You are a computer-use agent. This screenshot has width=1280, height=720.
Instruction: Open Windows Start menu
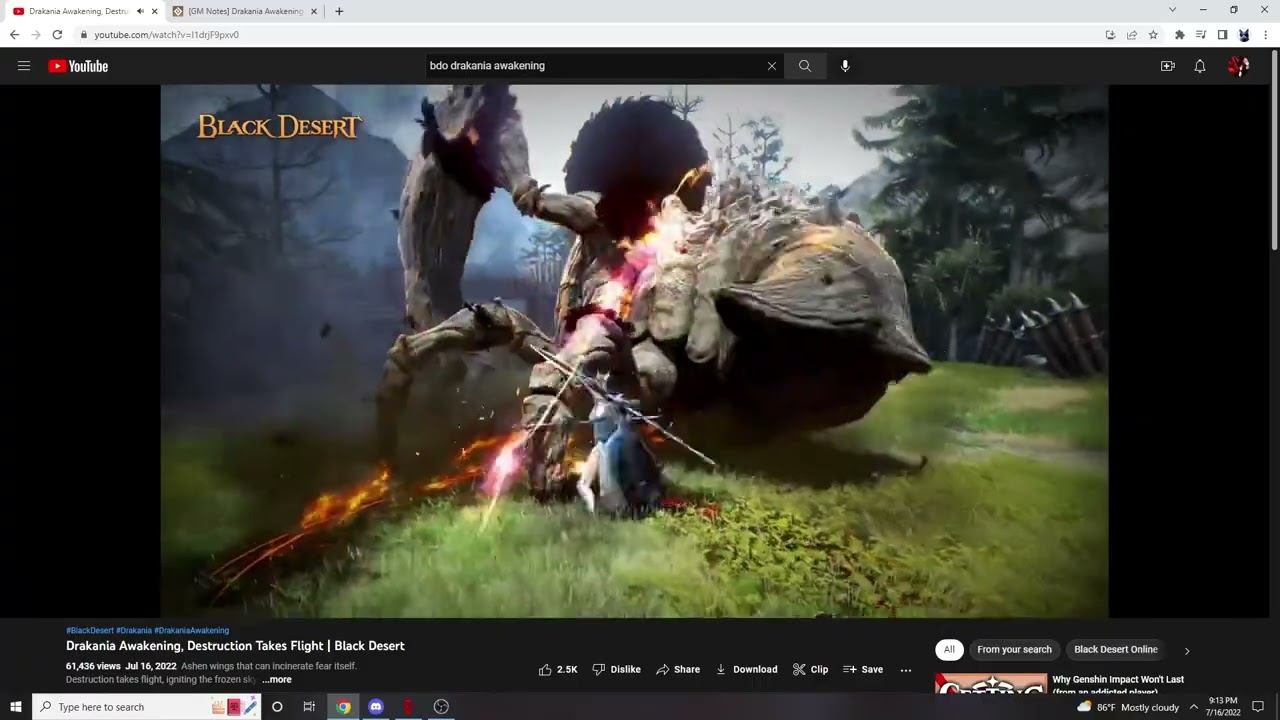[16, 707]
